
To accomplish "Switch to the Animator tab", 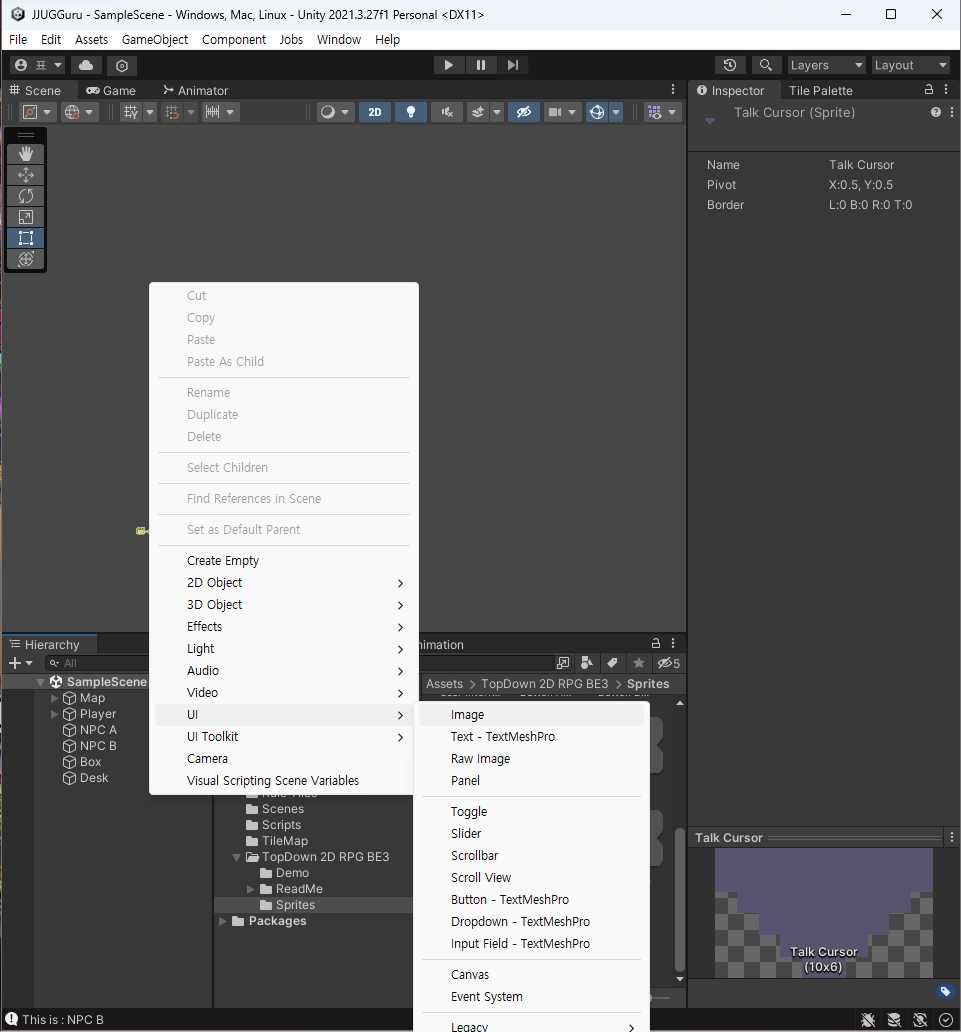I will click(195, 90).
